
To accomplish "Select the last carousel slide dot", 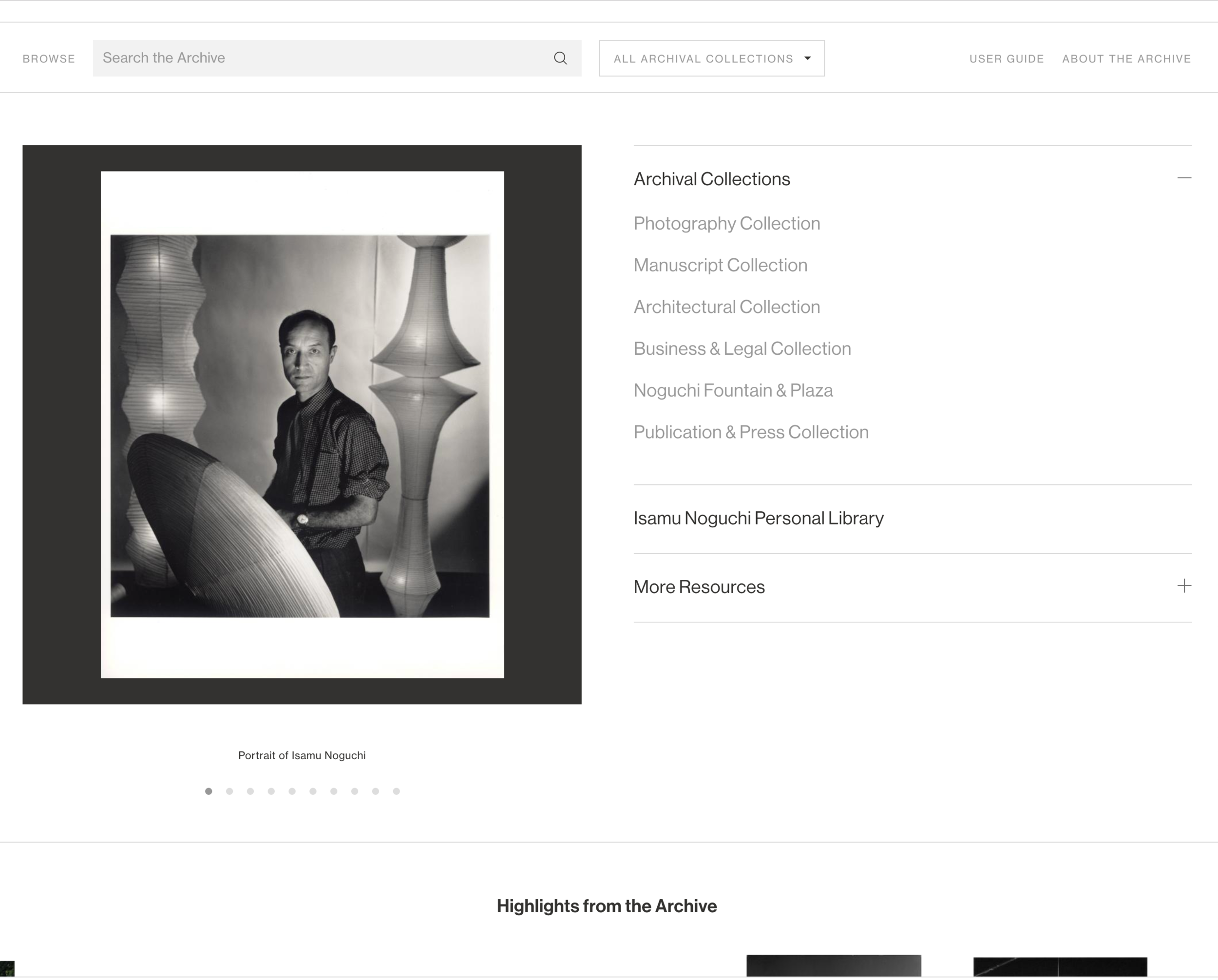I will click(x=396, y=791).
